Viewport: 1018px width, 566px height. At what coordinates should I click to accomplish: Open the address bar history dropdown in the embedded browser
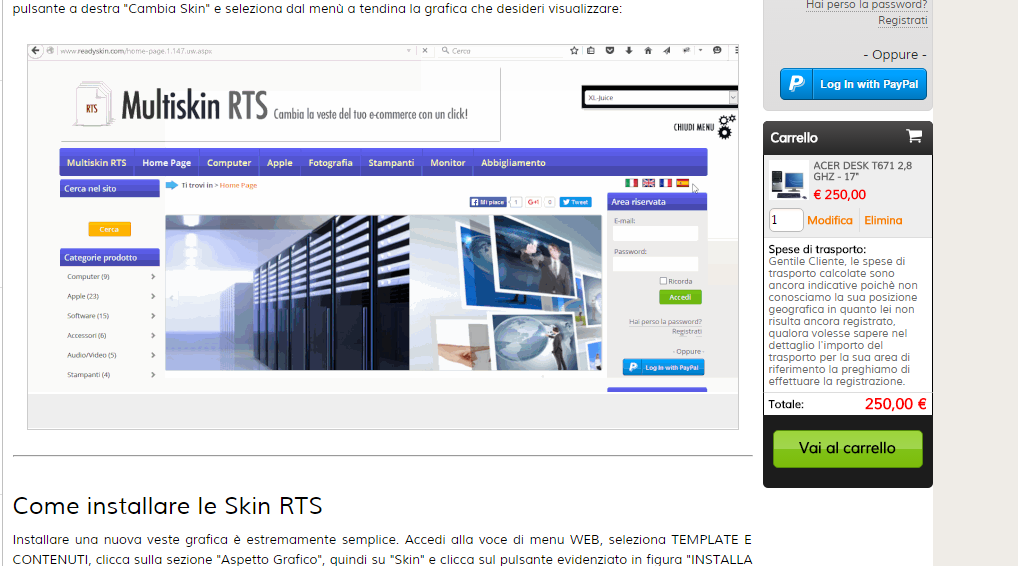click(x=408, y=51)
